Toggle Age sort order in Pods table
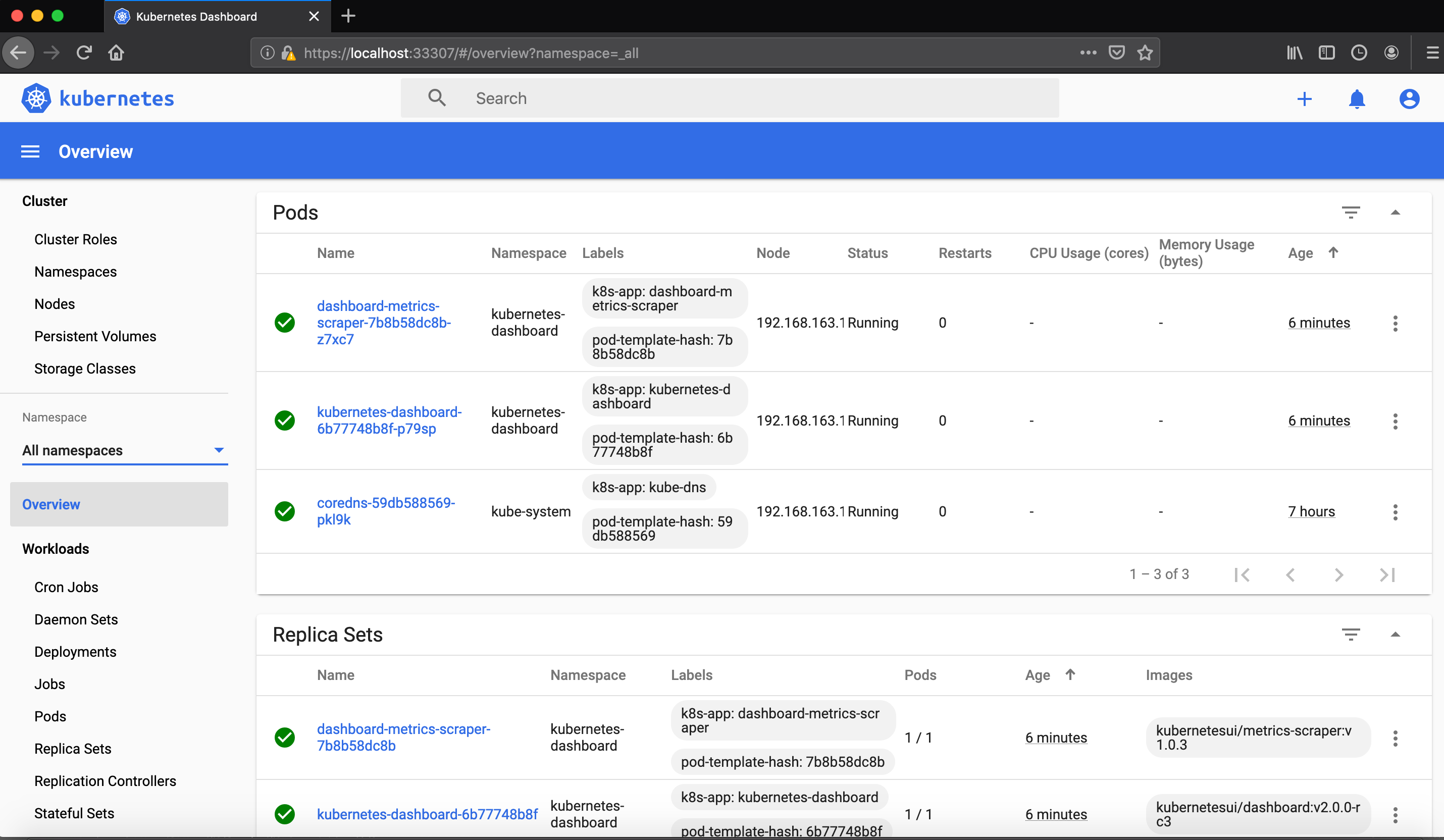Image resolution: width=1444 pixels, height=840 pixels. coord(1334,252)
